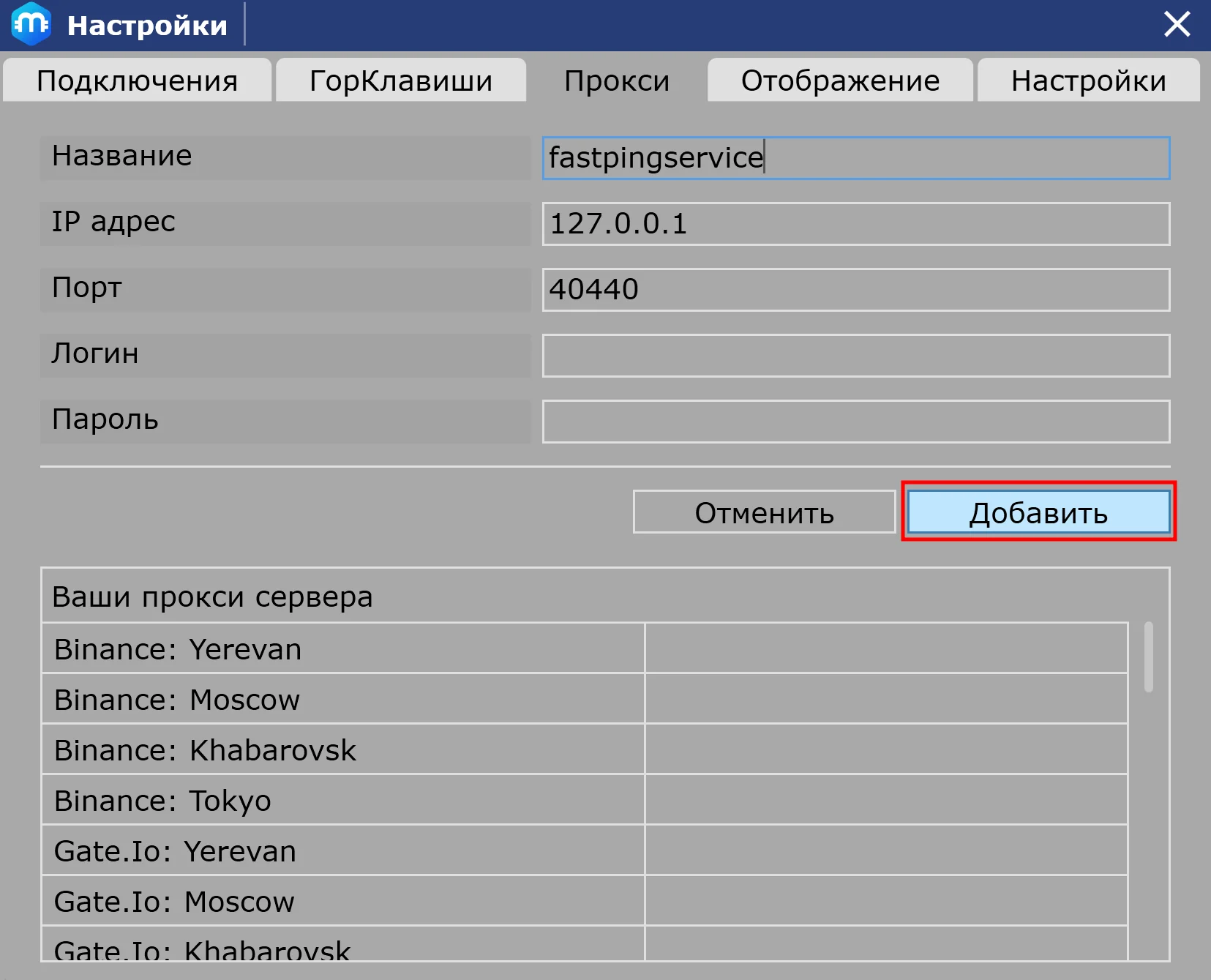Select Binance: Yerevan proxy entry

[x=342, y=649]
